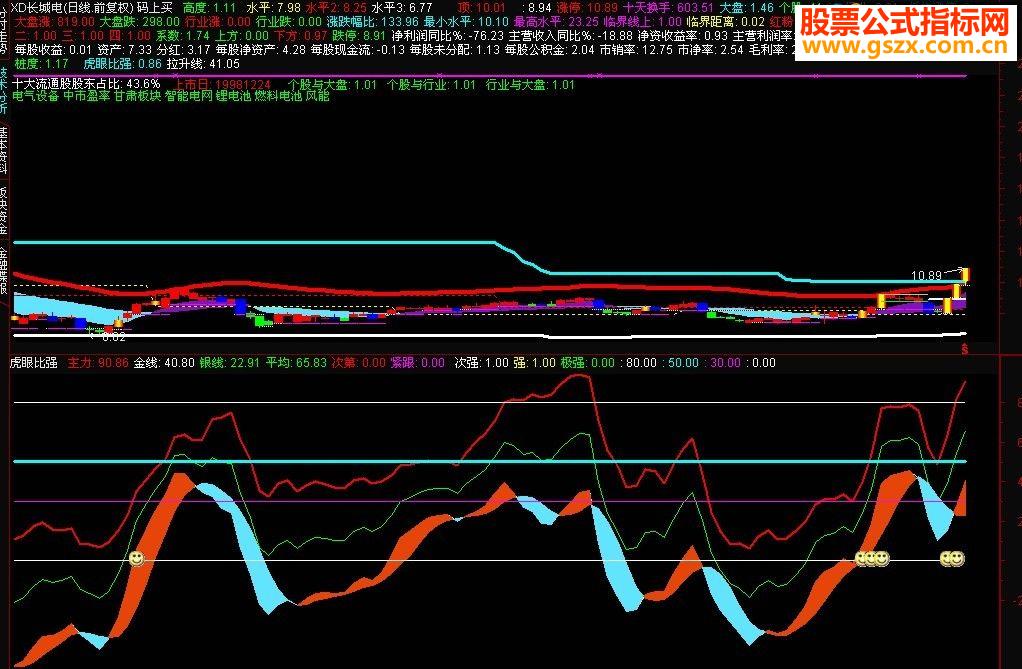This screenshot has width=1022, height=669.
Task: Click the '十大流通股股东占比: 43.6%' text
Action: [x=86, y=84]
